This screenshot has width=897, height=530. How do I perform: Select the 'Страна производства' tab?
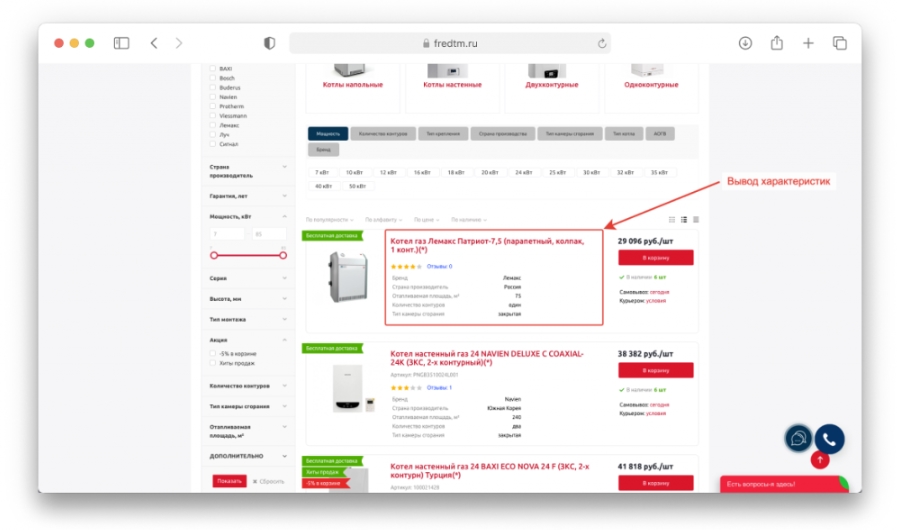503,134
